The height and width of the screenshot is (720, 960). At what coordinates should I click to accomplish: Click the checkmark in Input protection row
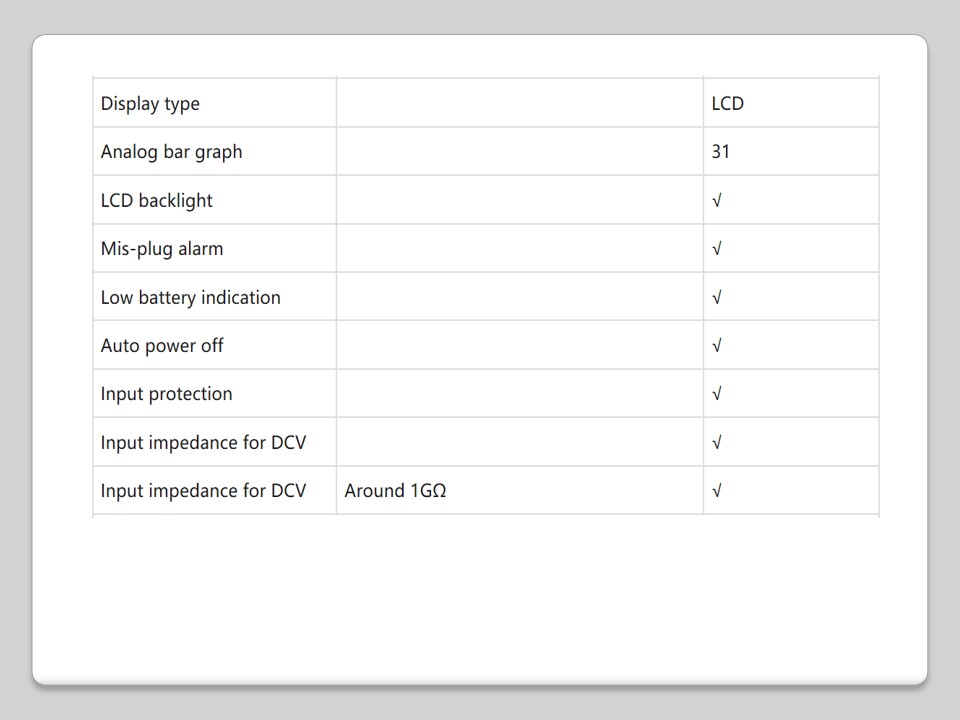click(x=717, y=394)
